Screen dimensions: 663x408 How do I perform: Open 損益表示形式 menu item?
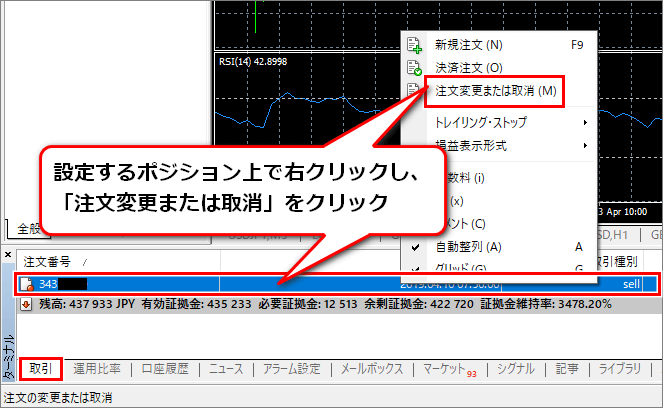(x=471, y=146)
